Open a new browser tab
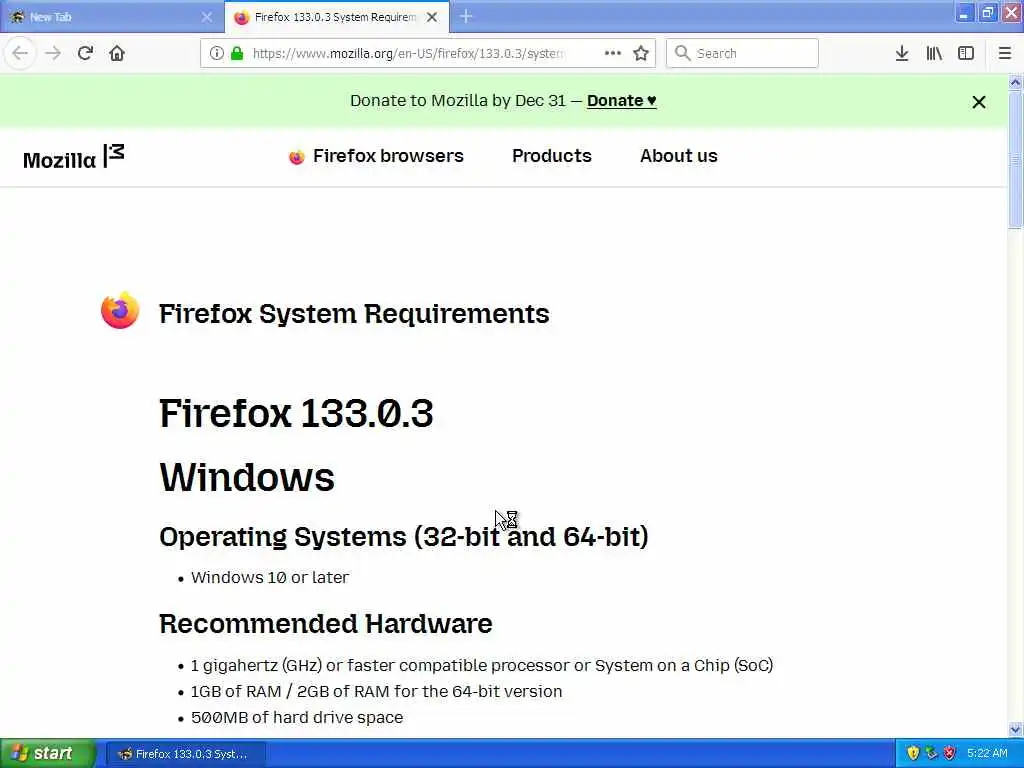Viewport: 1024px width, 768px height. tap(466, 16)
